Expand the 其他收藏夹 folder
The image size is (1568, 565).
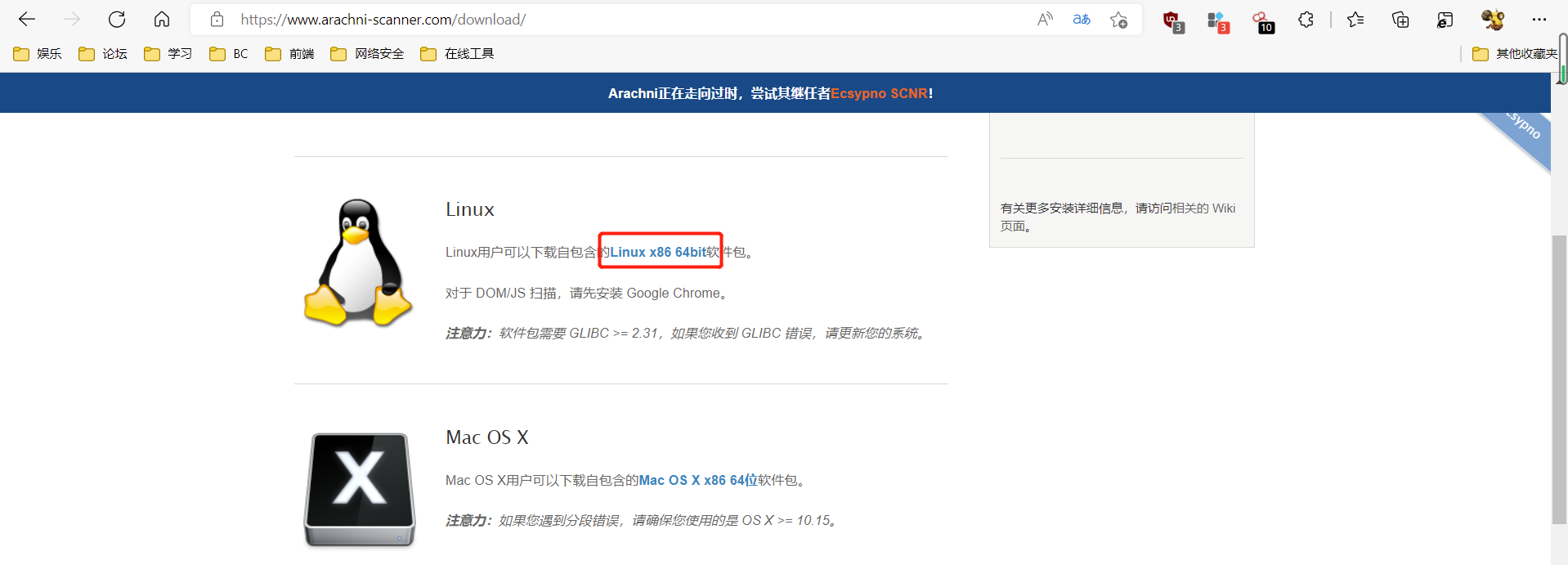[x=1515, y=54]
